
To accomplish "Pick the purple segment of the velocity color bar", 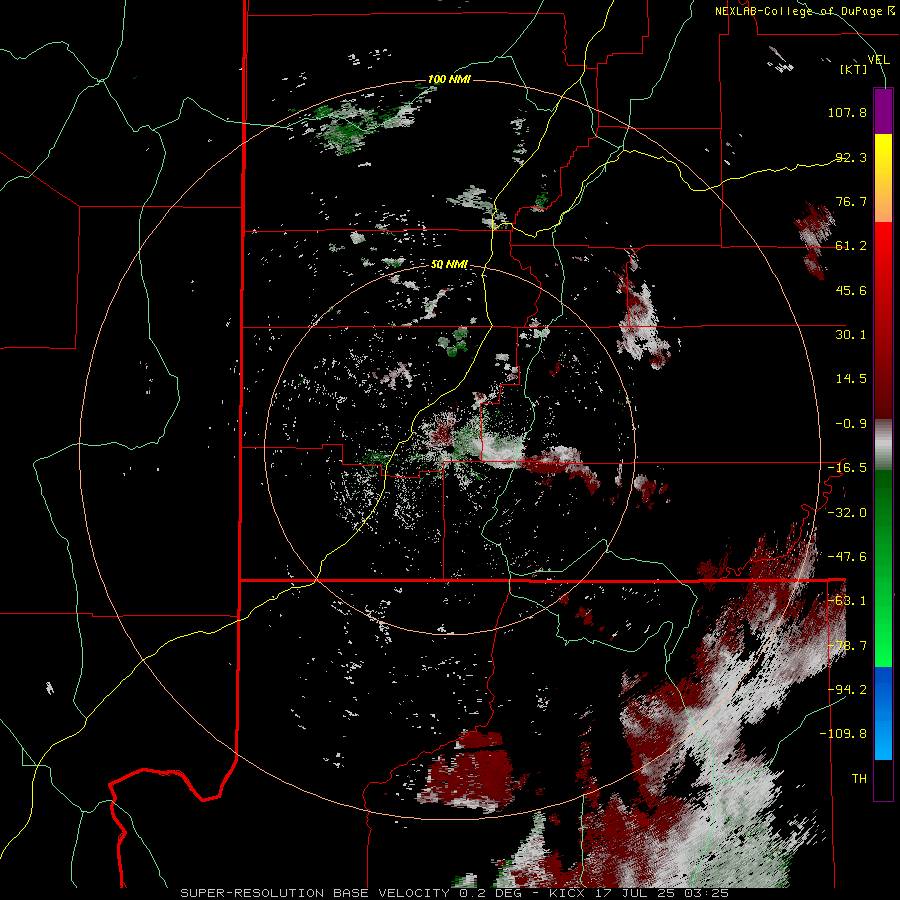I will (x=883, y=111).
